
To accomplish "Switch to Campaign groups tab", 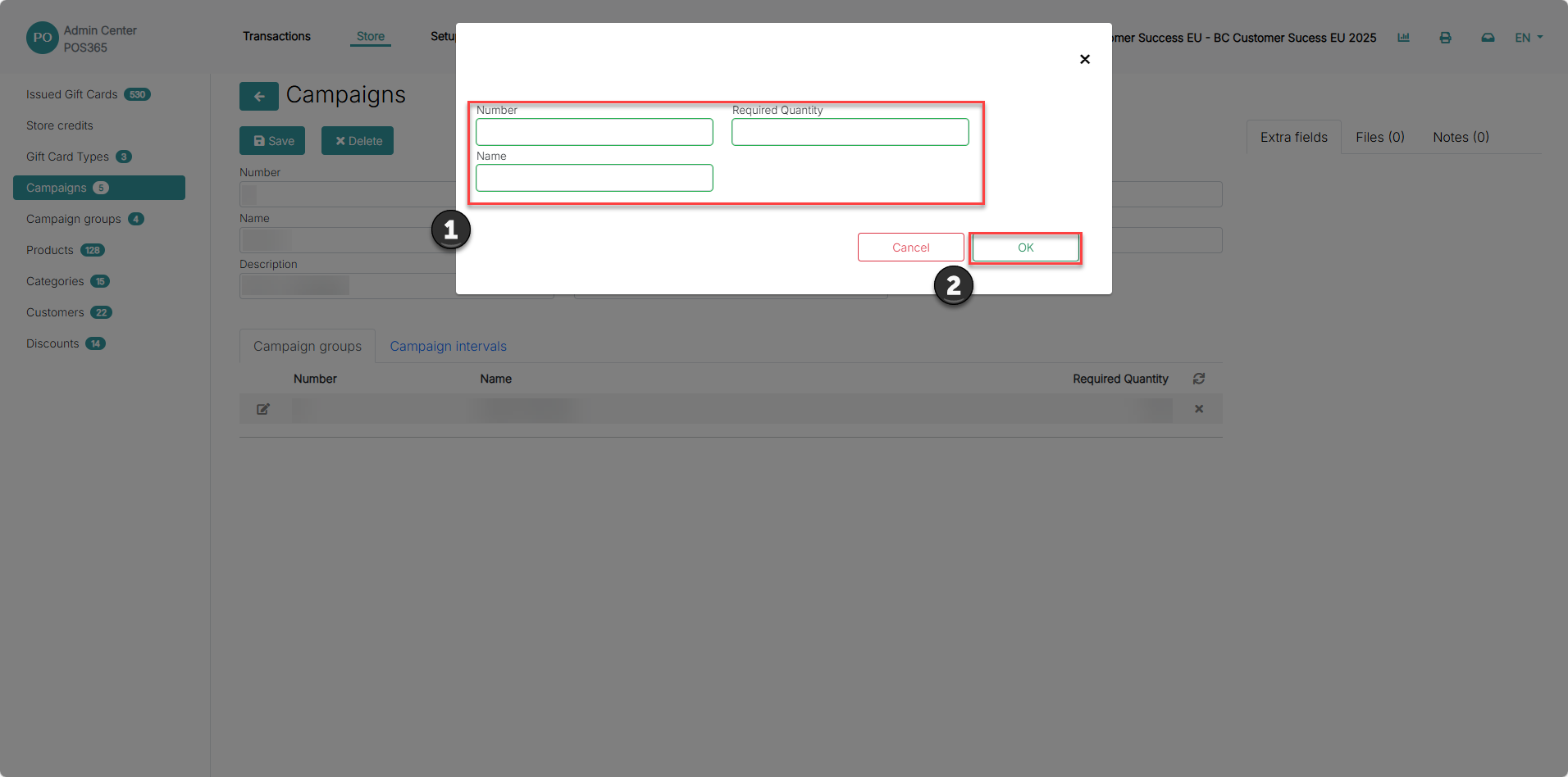I will pyautogui.click(x=308, y=346).
